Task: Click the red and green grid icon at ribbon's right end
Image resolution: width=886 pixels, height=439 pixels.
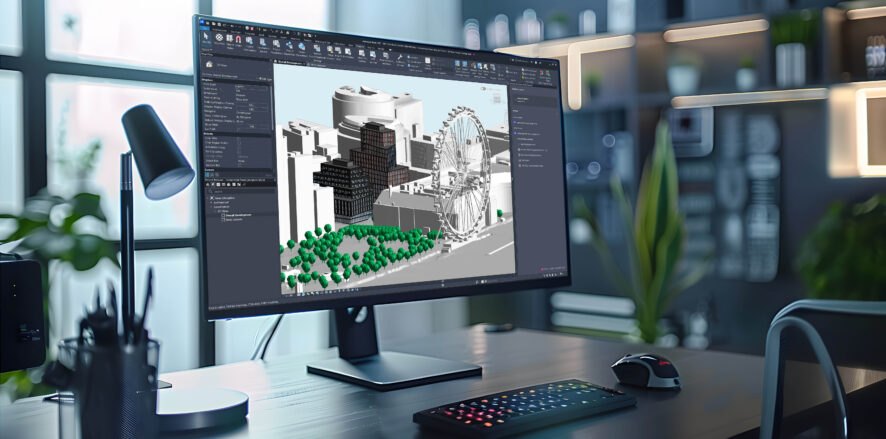Action: tap(548, 73)
